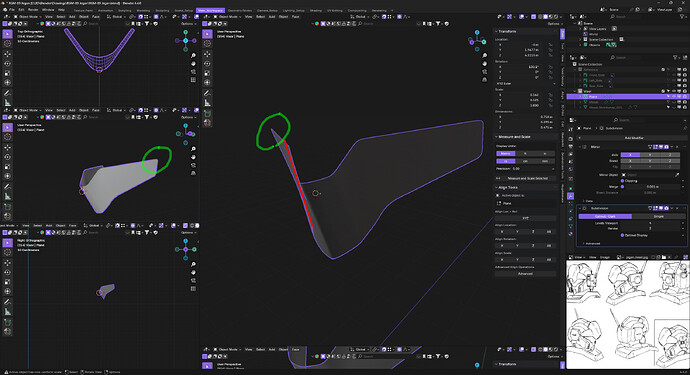Click zoom magnifier icon in top-left viewport

pos(193,55)
